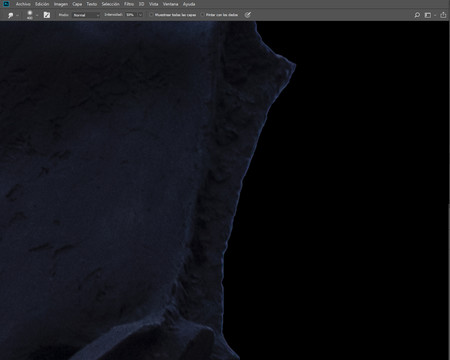Open the Intensidad slider dropdown arrow
Image resolution: width=450 pixels, height=360 pixels.
pos(140,15)
